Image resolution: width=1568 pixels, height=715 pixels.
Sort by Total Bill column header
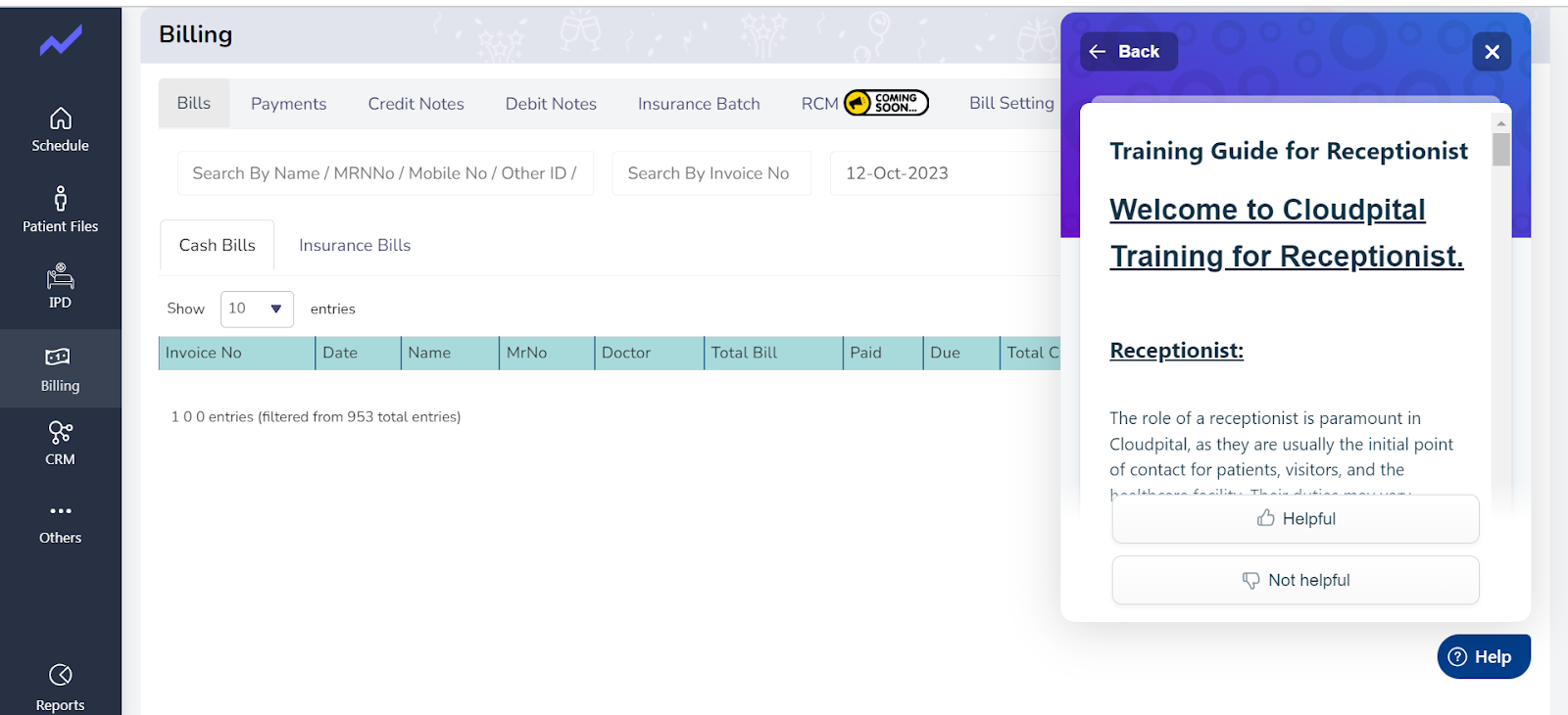coord(773,353)
